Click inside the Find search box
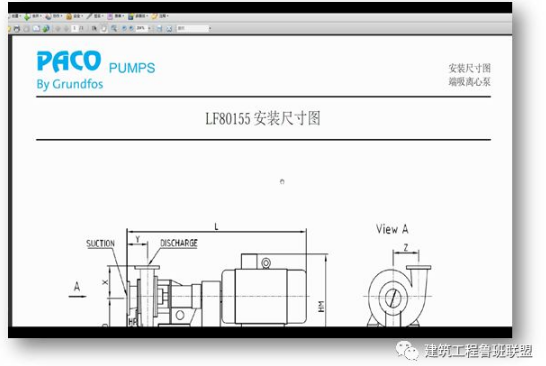The width and height of the screenshot is (546, 366). (193, 28)
